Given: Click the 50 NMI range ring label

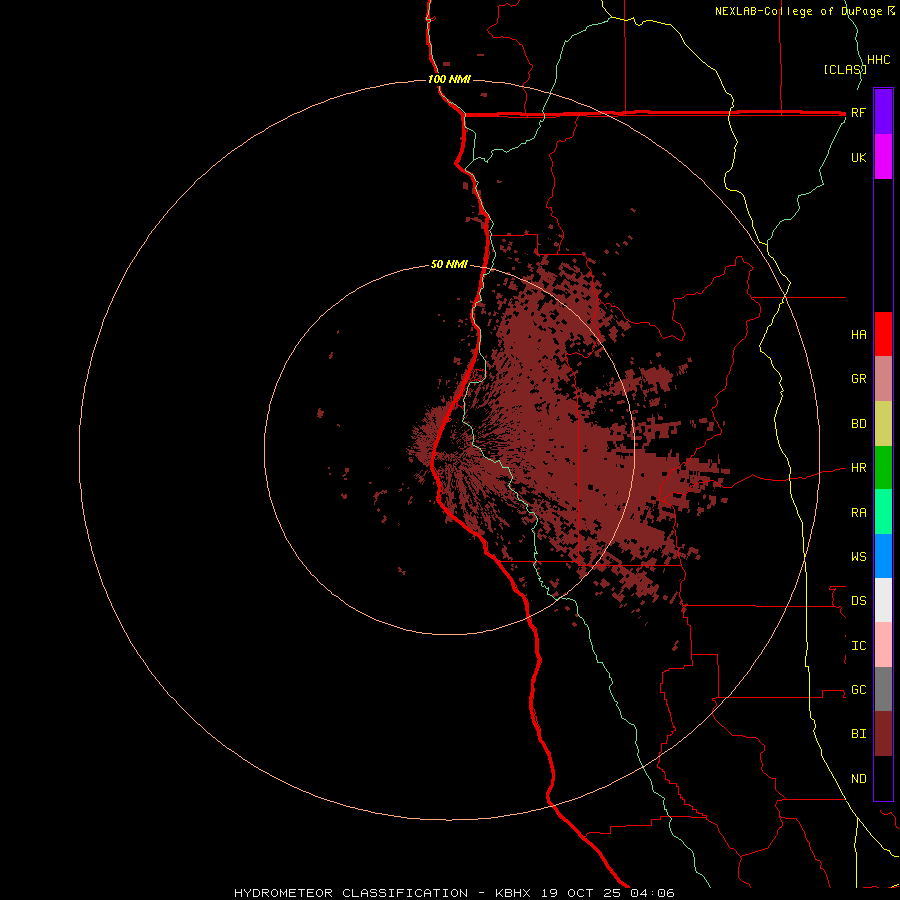Looking at the screenshot, I should (449, 264).
